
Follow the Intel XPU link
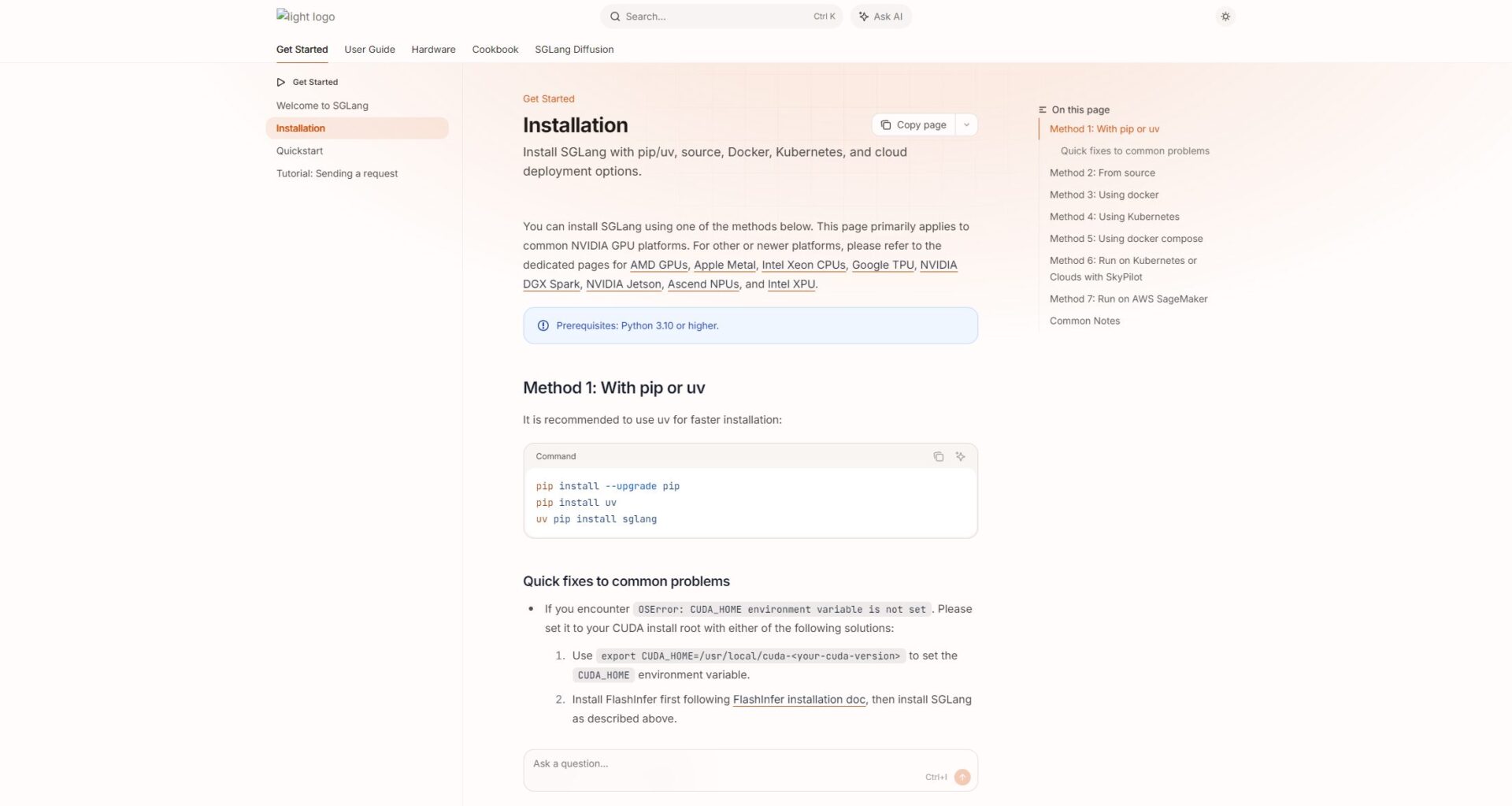[x=791, y=284]
